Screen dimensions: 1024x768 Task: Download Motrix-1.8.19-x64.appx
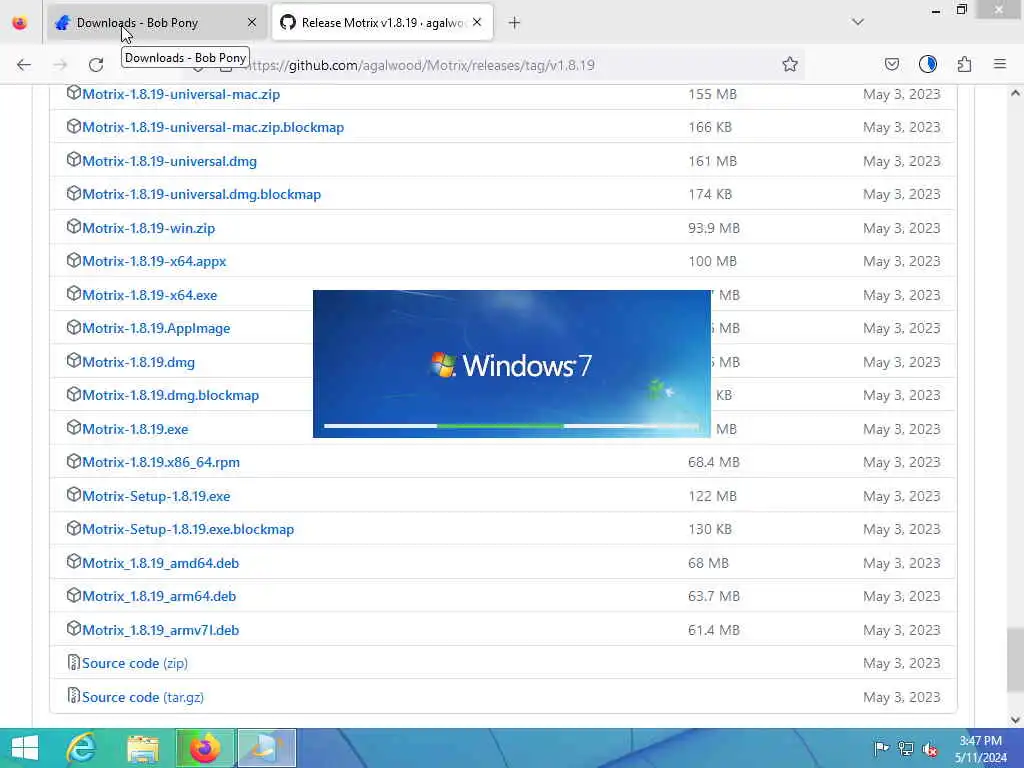tap(154, 261)
